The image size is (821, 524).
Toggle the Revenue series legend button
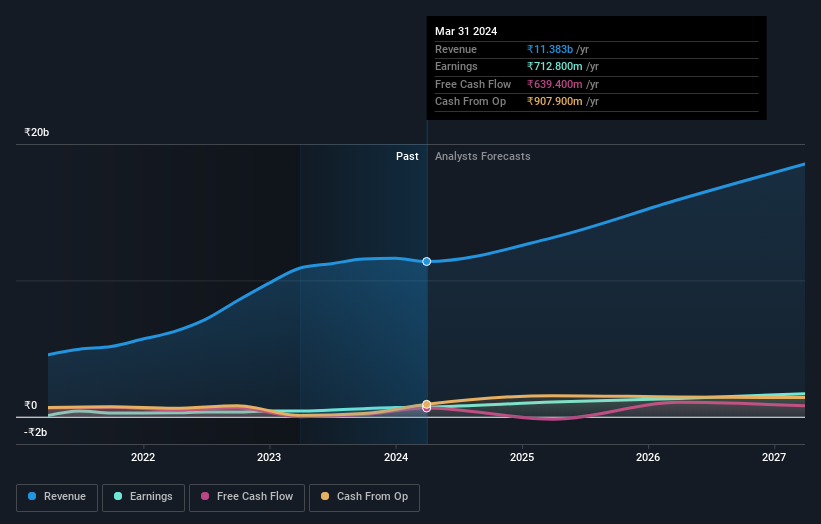[x=57, y=497]
